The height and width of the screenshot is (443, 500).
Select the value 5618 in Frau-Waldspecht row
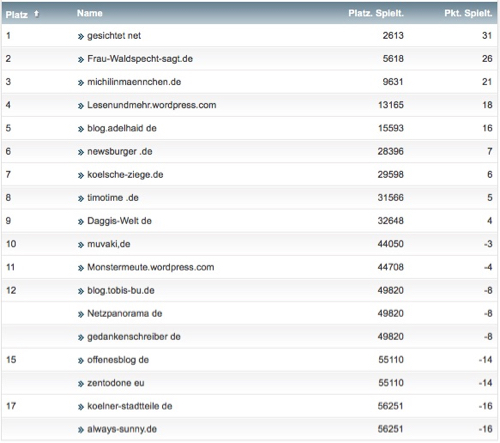tap(393, 59)
